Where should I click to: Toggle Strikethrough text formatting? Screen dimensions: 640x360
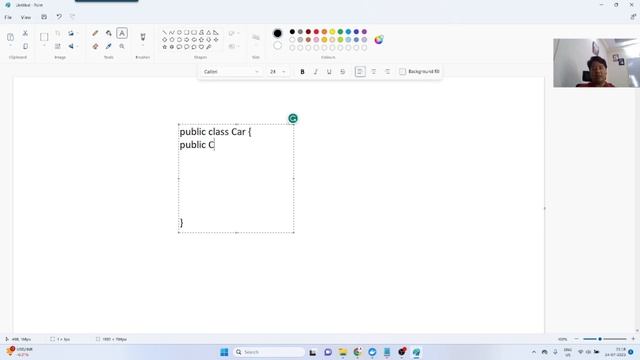point(342,71)
